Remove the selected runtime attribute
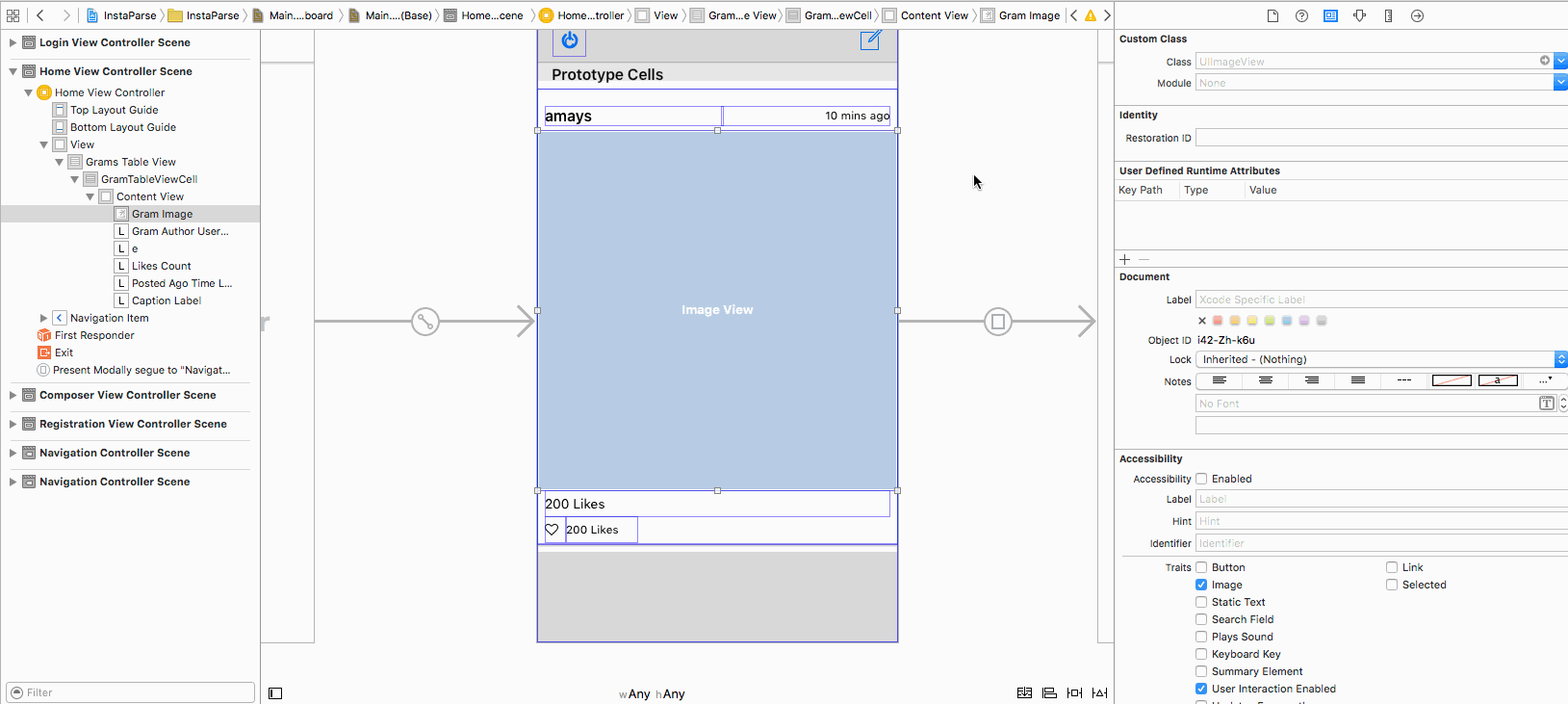1568x704 pixels. [1144, 259]
